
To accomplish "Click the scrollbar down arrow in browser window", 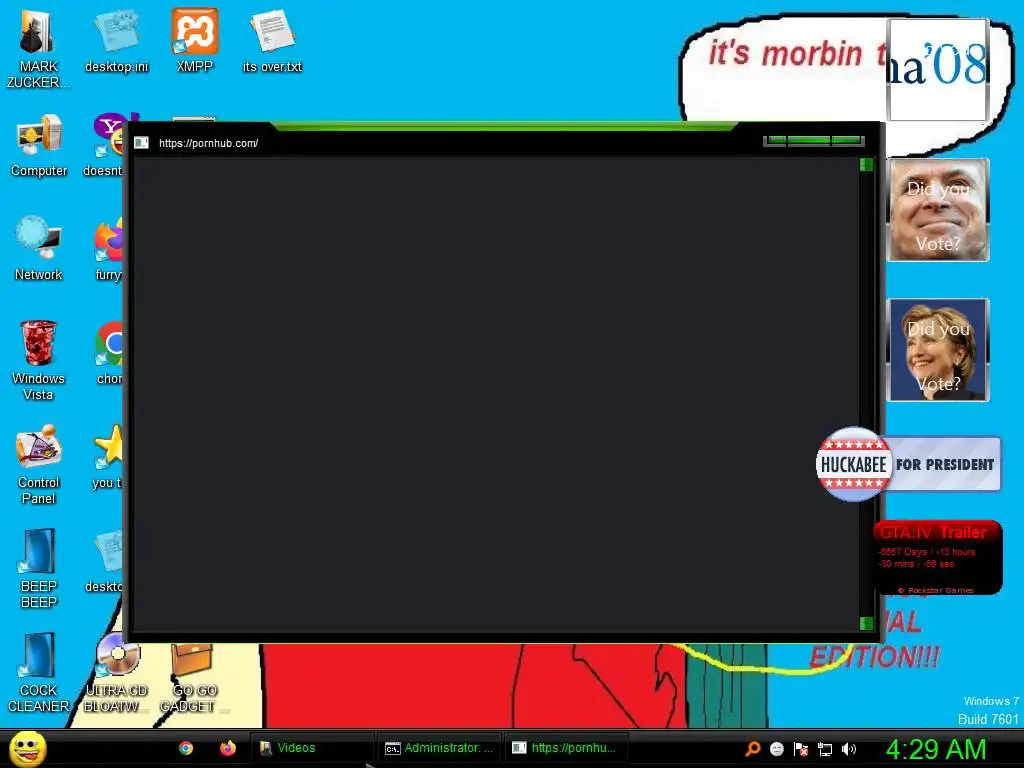I will coord(867,624).
